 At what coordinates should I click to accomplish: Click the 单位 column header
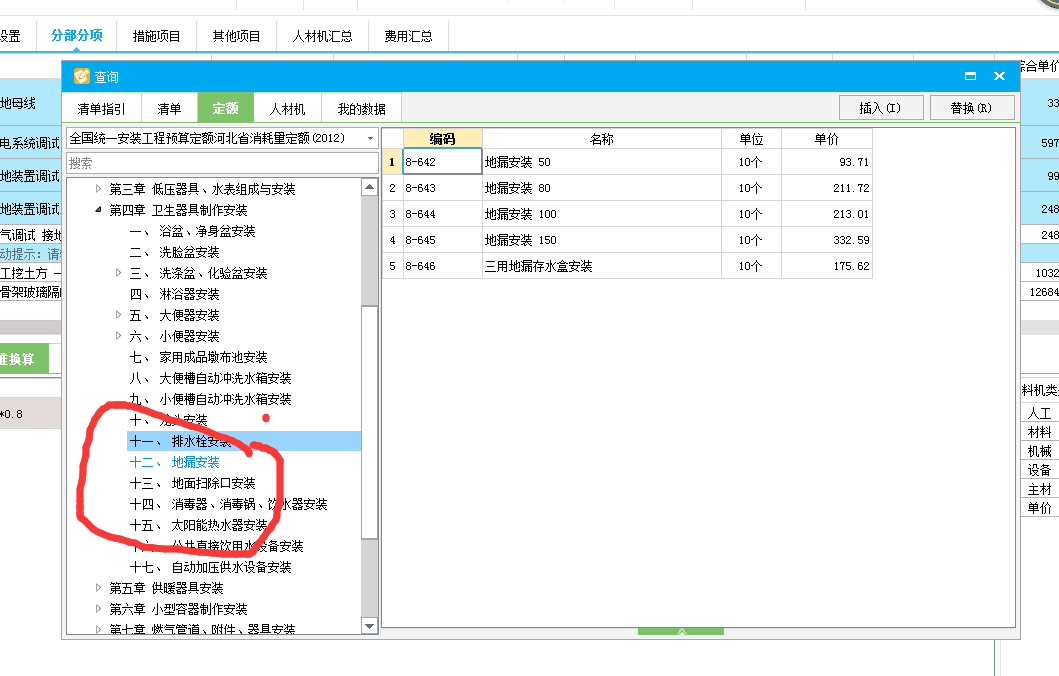tap(751, 138)
